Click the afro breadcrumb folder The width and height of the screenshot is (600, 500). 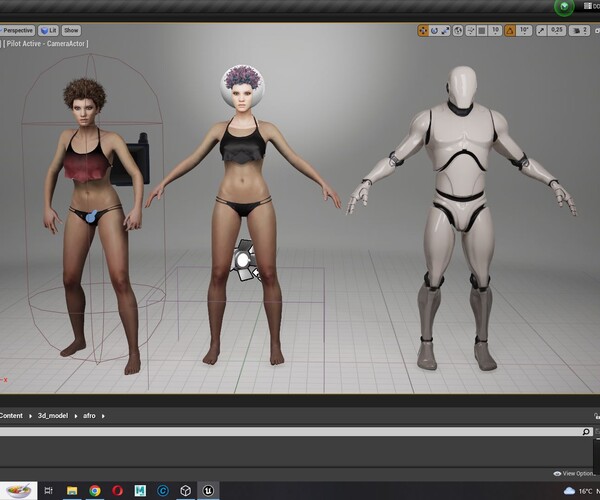point(89,416)
